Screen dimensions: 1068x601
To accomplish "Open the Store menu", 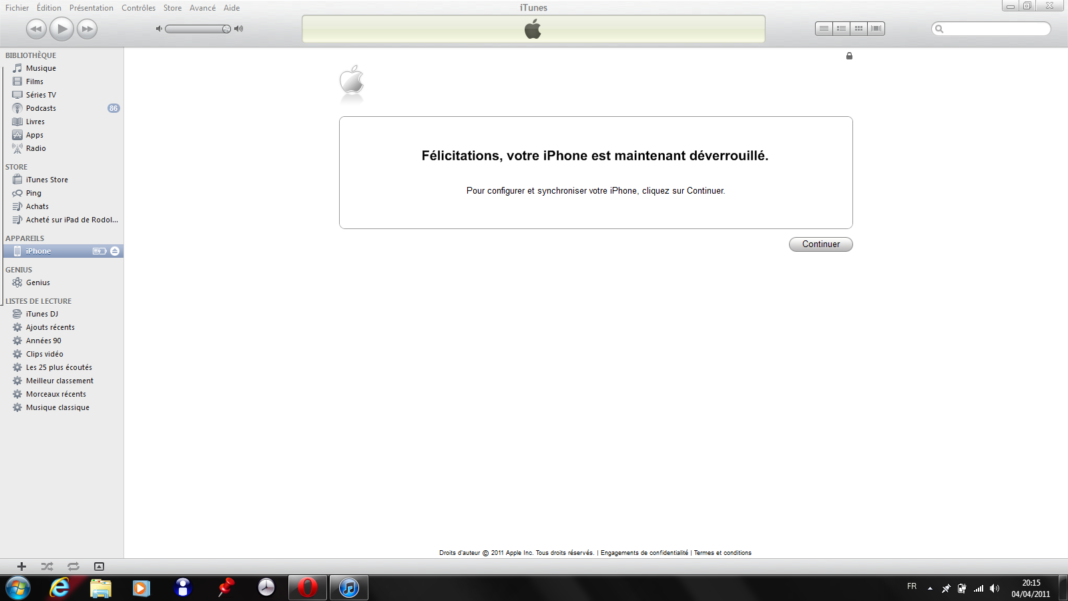I will (x=172, y=7).
